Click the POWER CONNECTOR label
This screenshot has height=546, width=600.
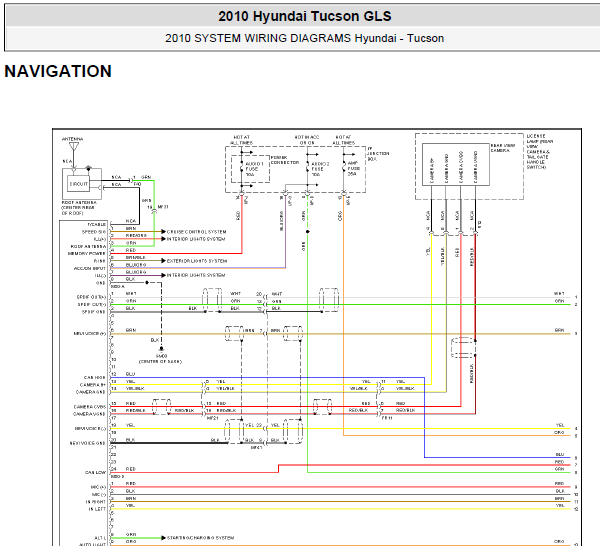point(285,160)
